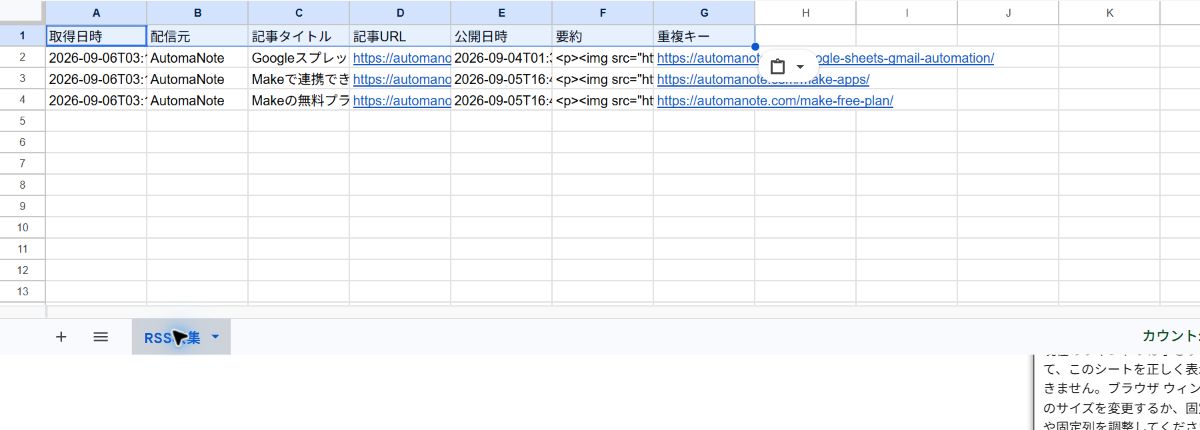The height and width of the screenshot is (430, 1200).
Task: Click the 要約 header cell
Action: click(x=603, y=36)
